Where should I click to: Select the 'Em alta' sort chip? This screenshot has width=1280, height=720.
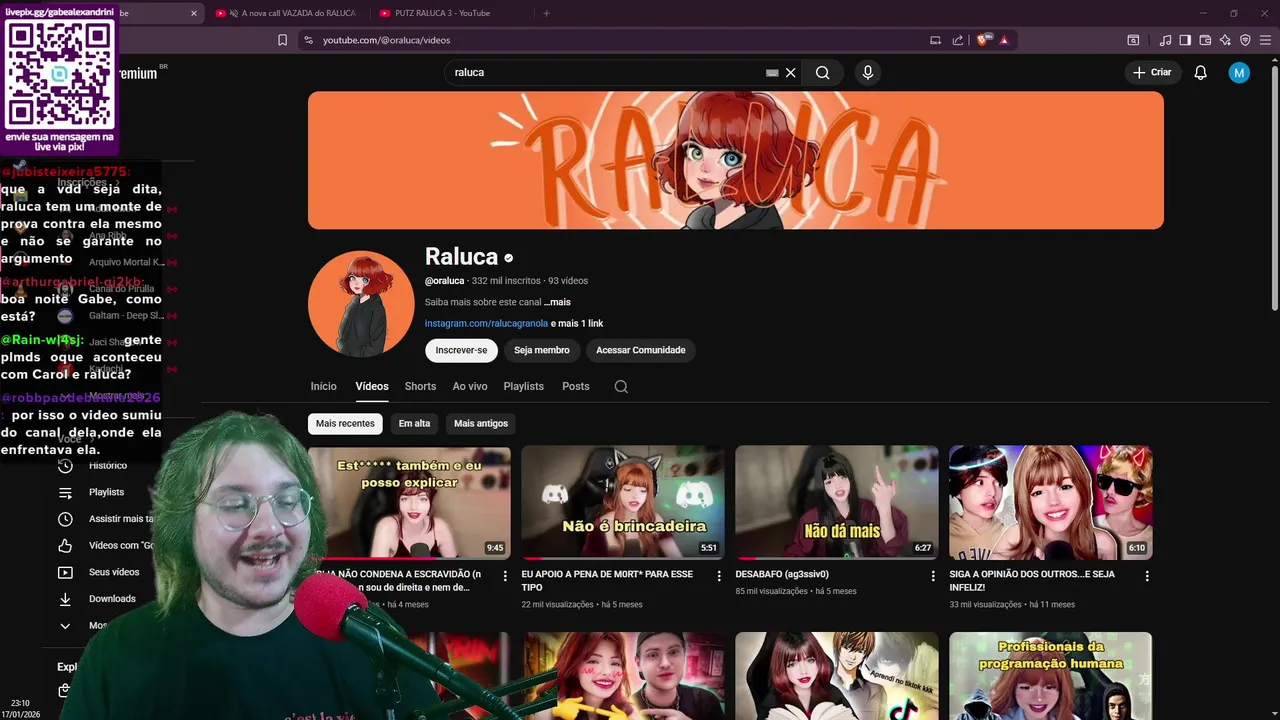pos(414,423)
